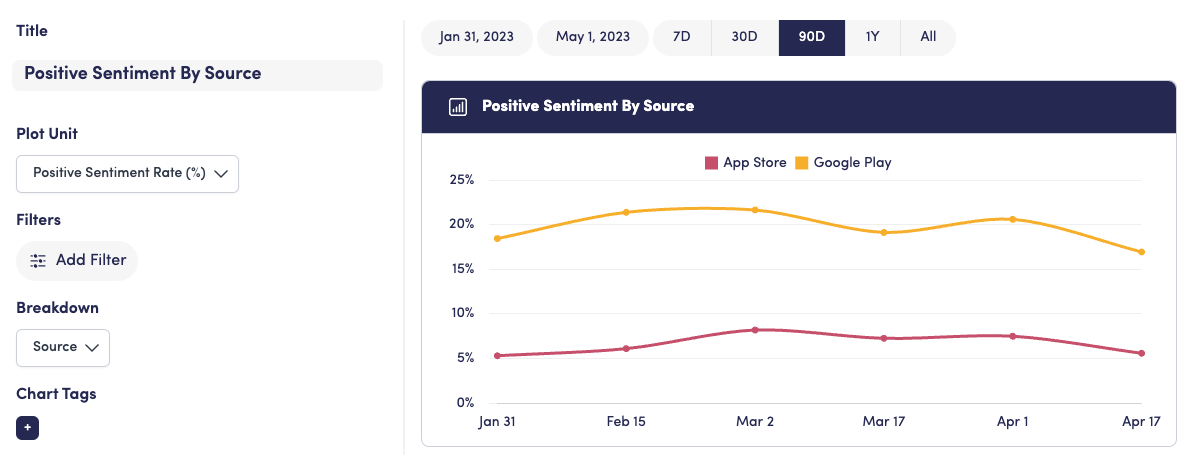Click Google Play data point at Mar 2
1192x455 pixels.
(x=755, y=210)
